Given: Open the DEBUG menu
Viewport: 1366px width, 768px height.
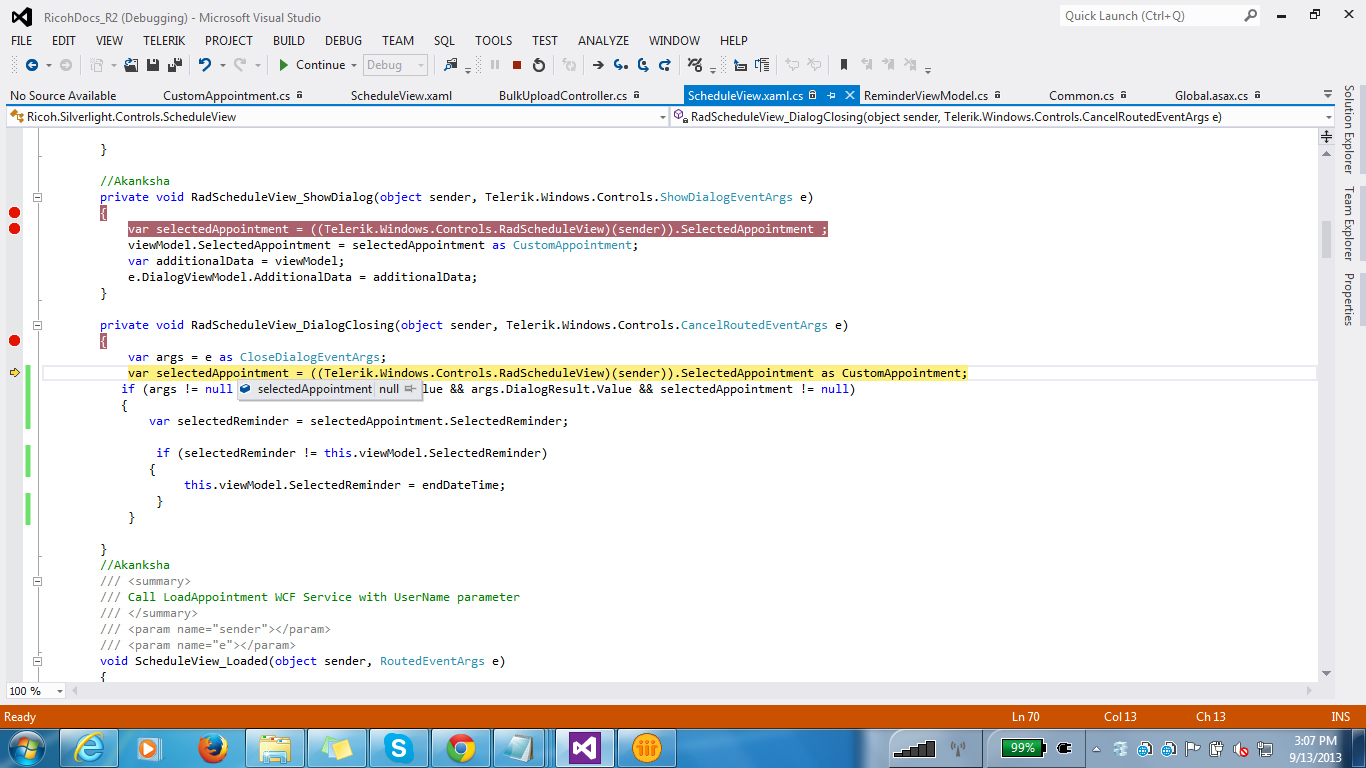Looking at the screenshot, I should (x=343, y=41).
